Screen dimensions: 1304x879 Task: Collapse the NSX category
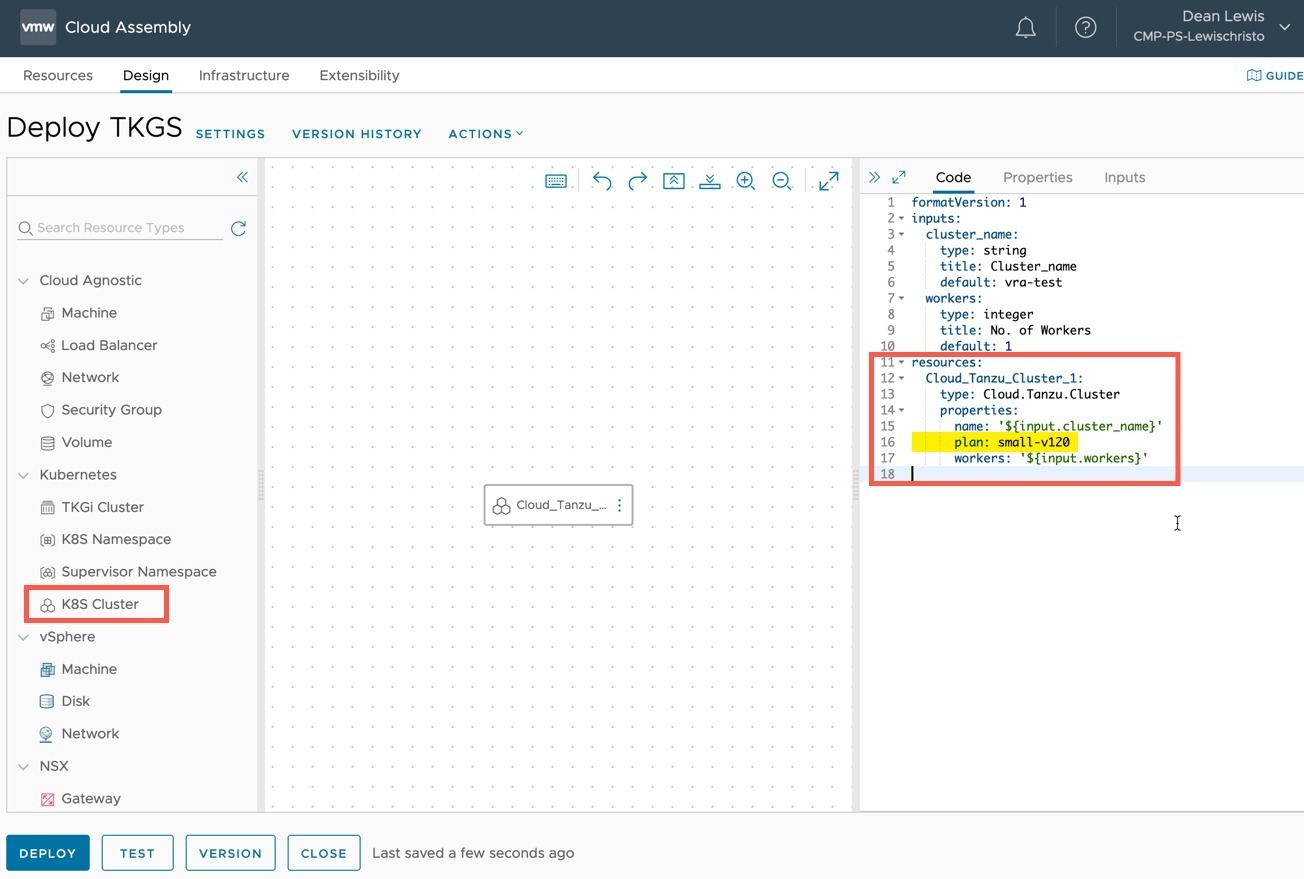[23, 767]
